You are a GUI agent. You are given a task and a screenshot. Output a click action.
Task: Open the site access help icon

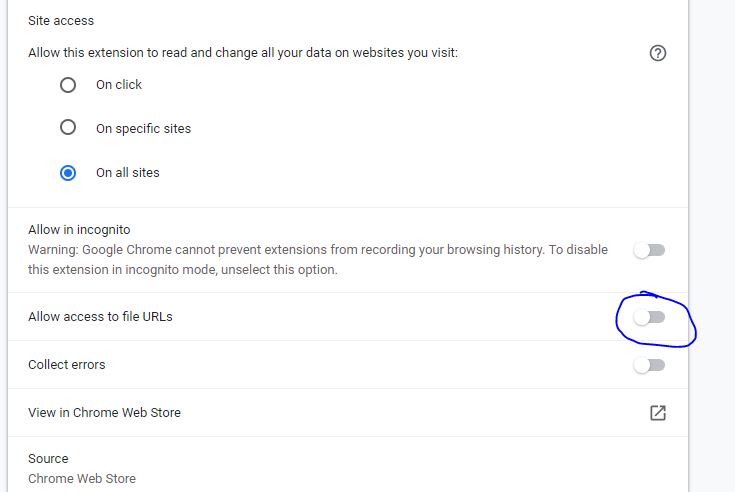(x=658, y=53)
